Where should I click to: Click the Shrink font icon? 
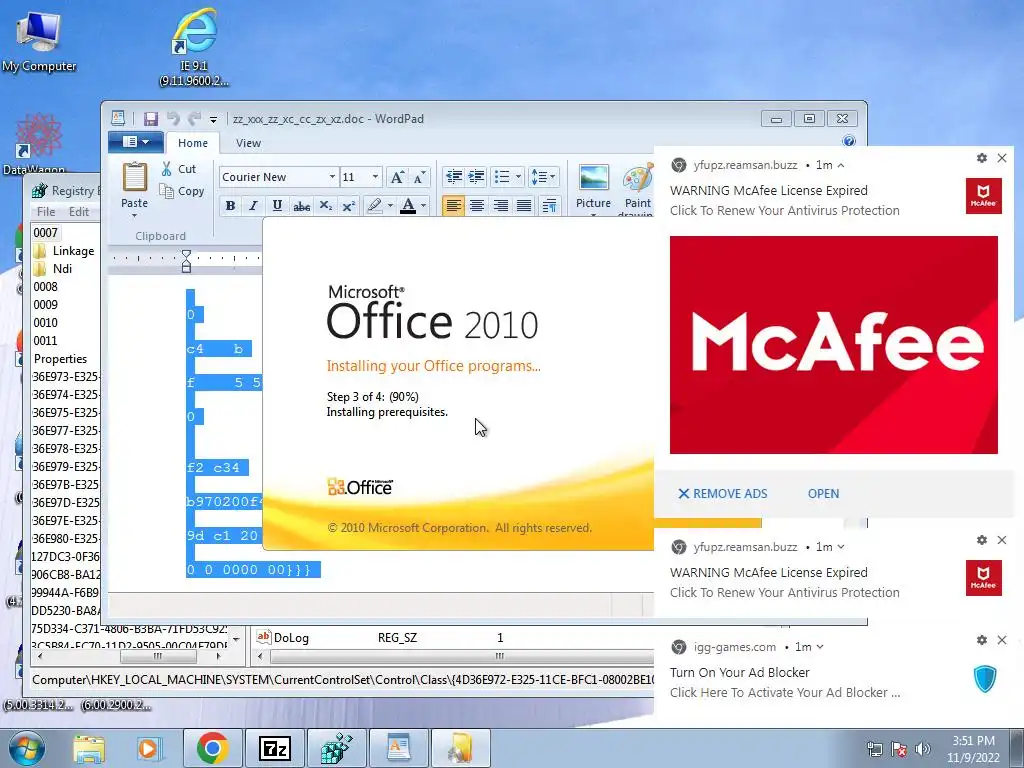[x=419, y=177]
